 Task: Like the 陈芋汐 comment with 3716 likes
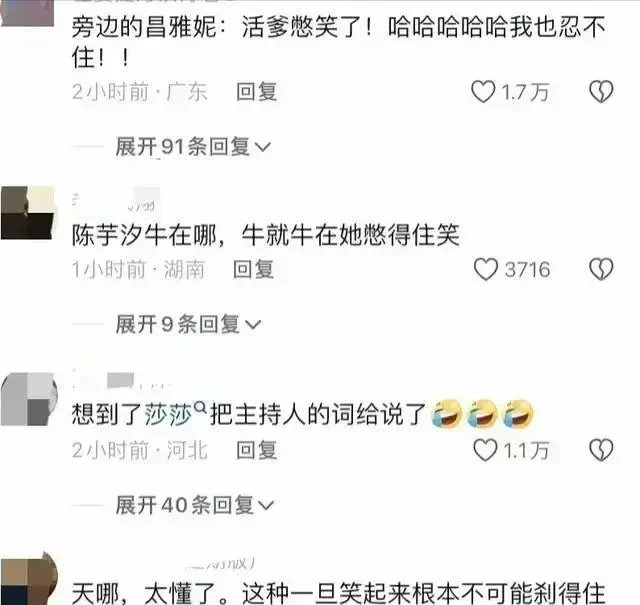click(486, 269)
